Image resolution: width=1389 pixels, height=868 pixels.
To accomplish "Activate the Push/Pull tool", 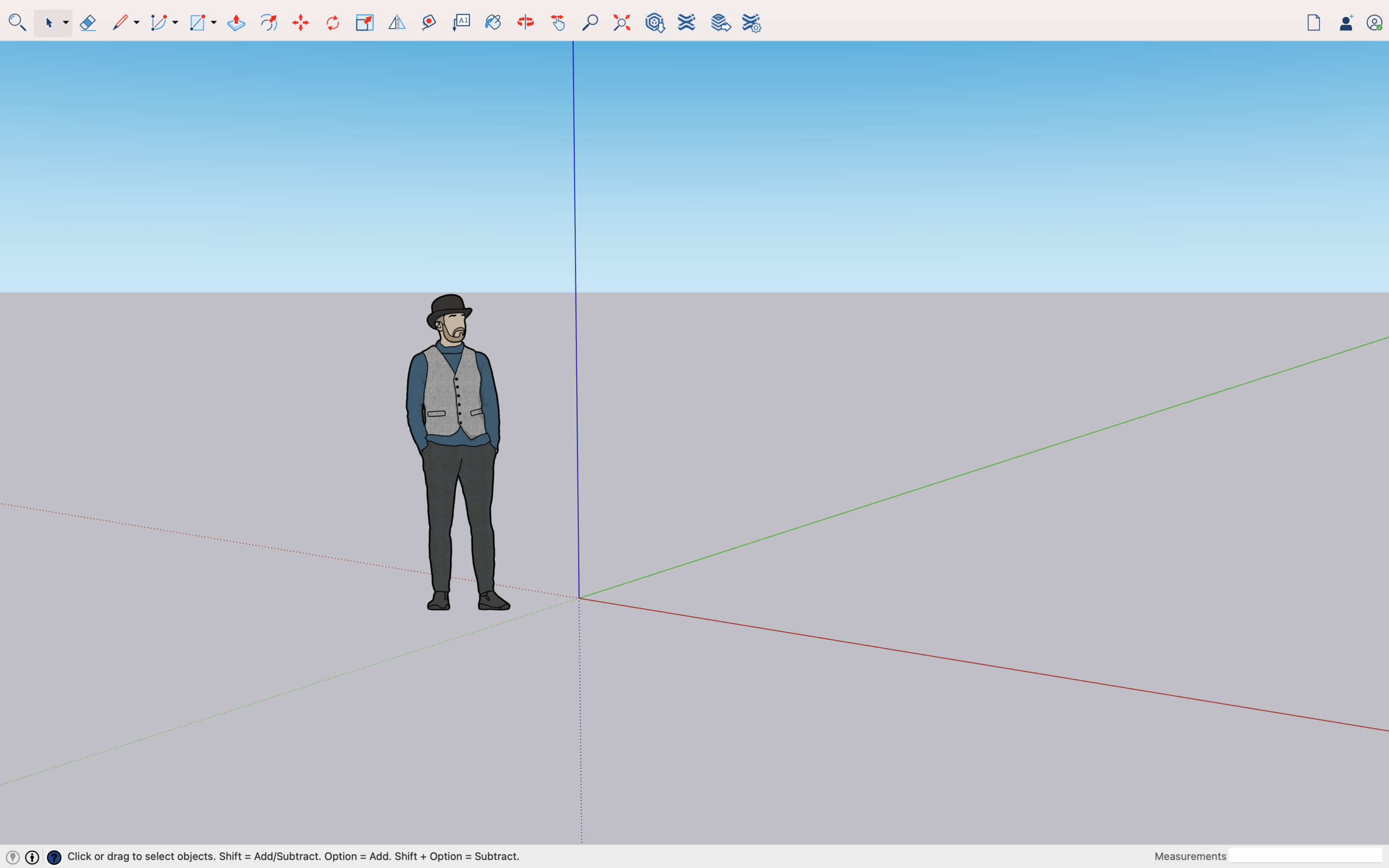I will pos(236,23).
